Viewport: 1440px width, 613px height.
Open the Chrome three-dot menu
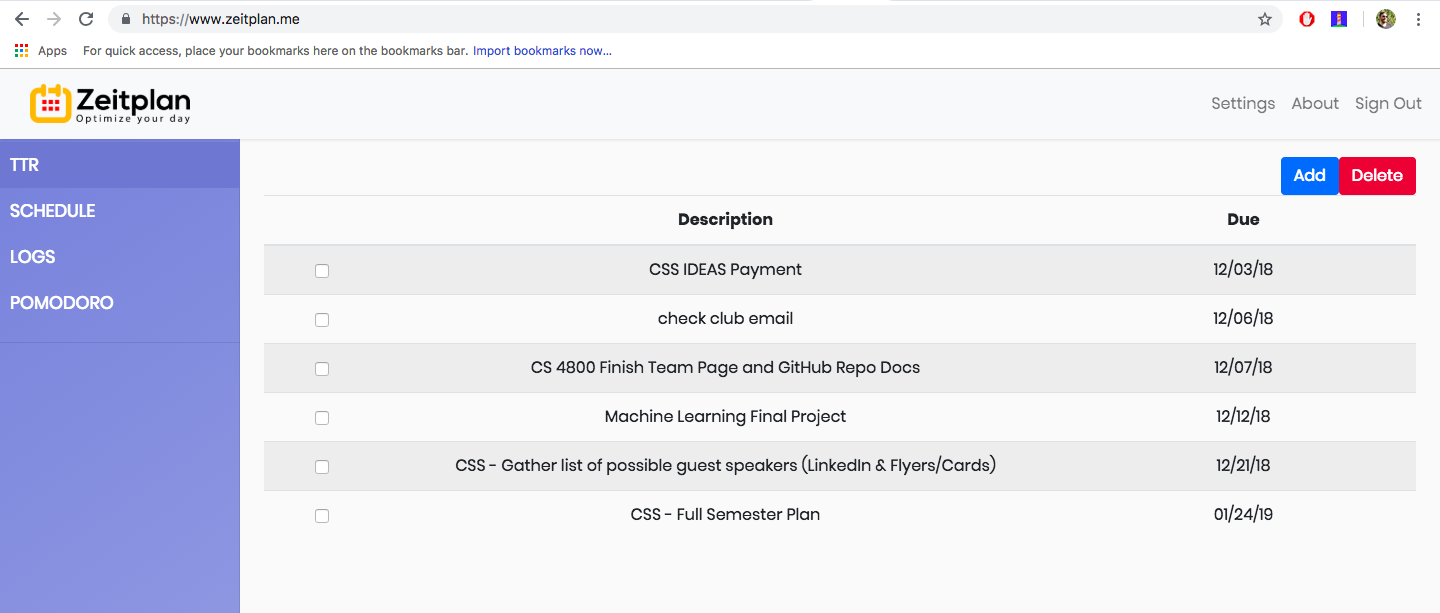(1418, 19)
